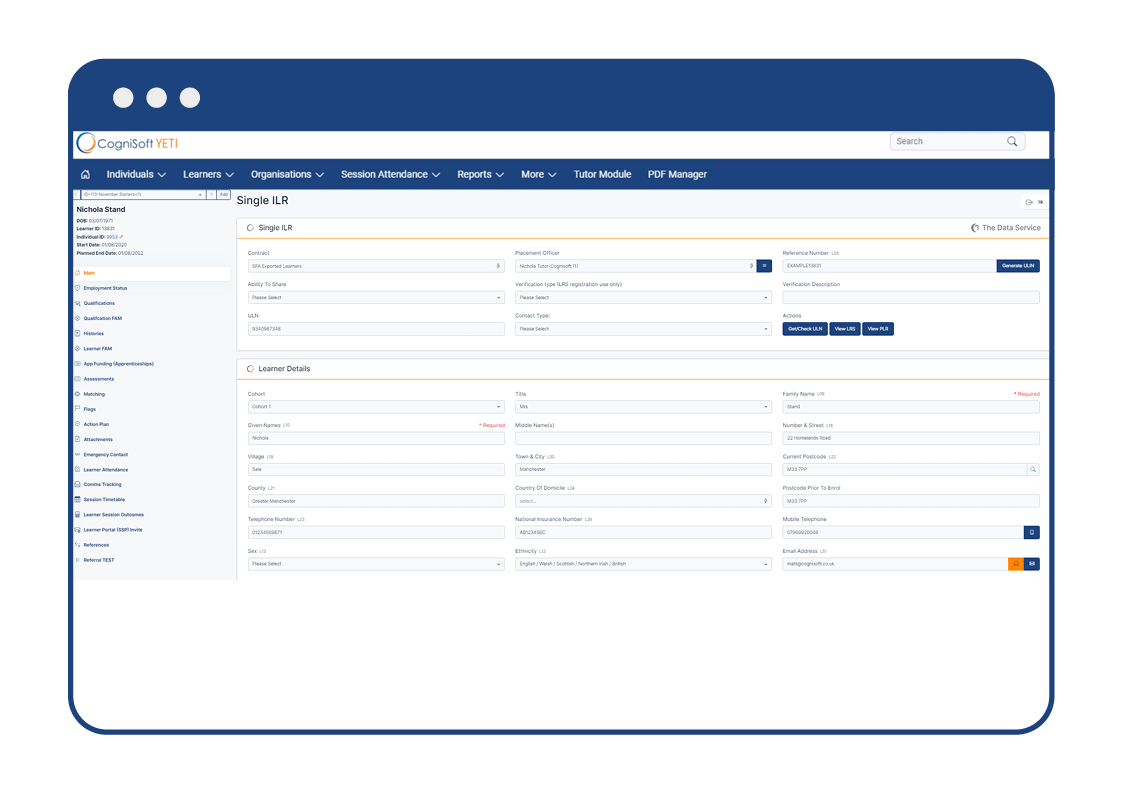Click the Get/Check ULN button
1123x794 pixels.
pyautogui.click(x=805, y=329)
